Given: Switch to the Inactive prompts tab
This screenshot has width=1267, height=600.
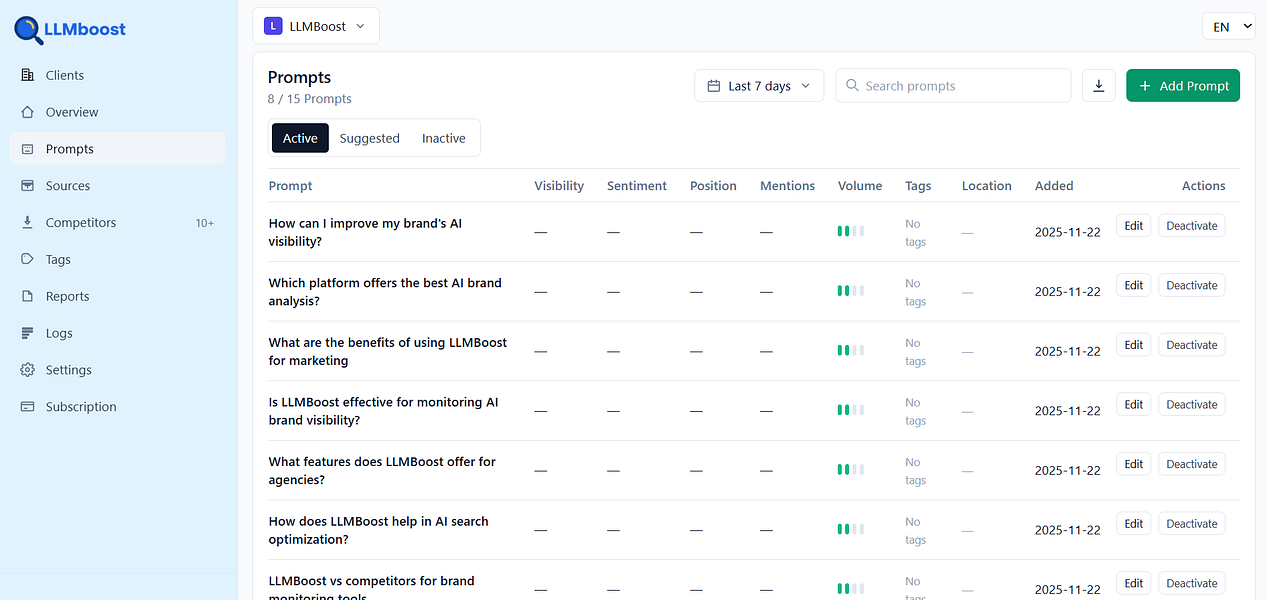Looking at the screenshot, I should [x=443, y=139].
